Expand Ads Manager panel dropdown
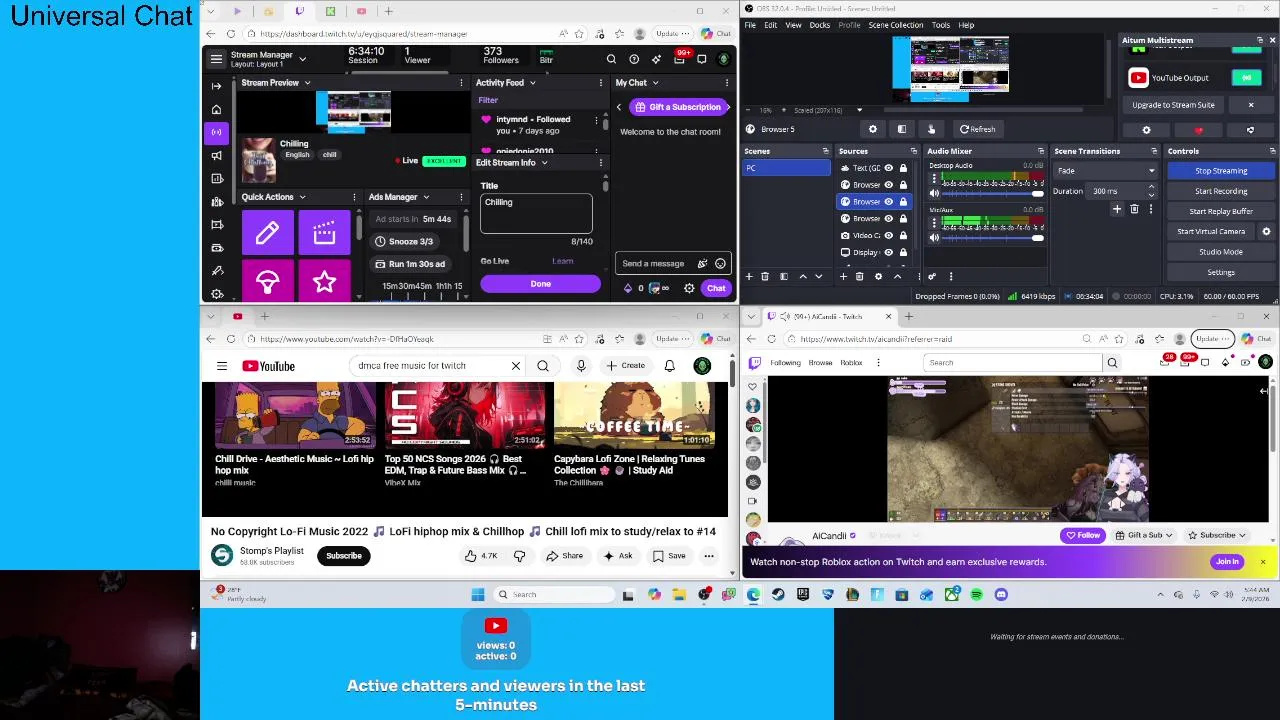Image resolution: width=1280 pixels, height=720 pixels. [426, 197]
